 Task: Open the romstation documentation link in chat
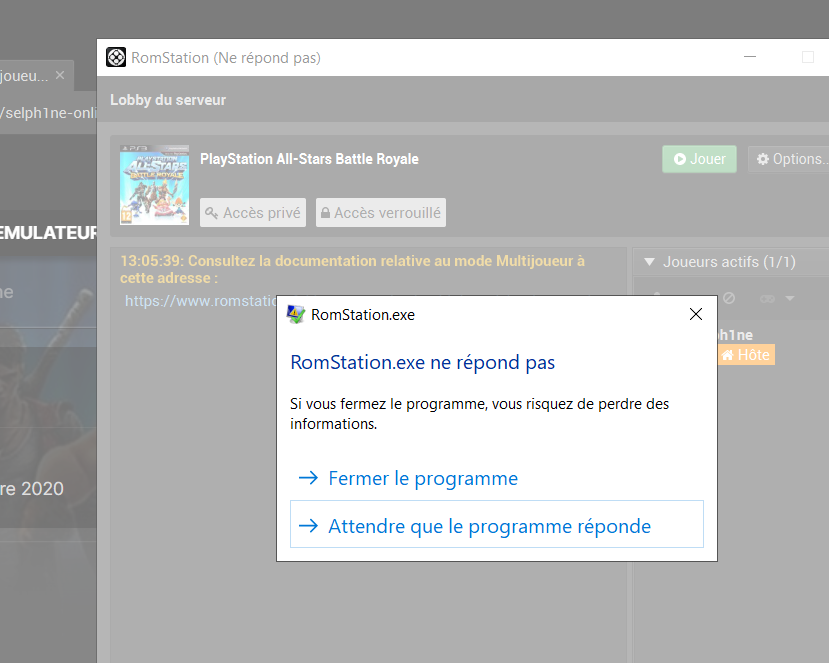click(x=201, y=301)
